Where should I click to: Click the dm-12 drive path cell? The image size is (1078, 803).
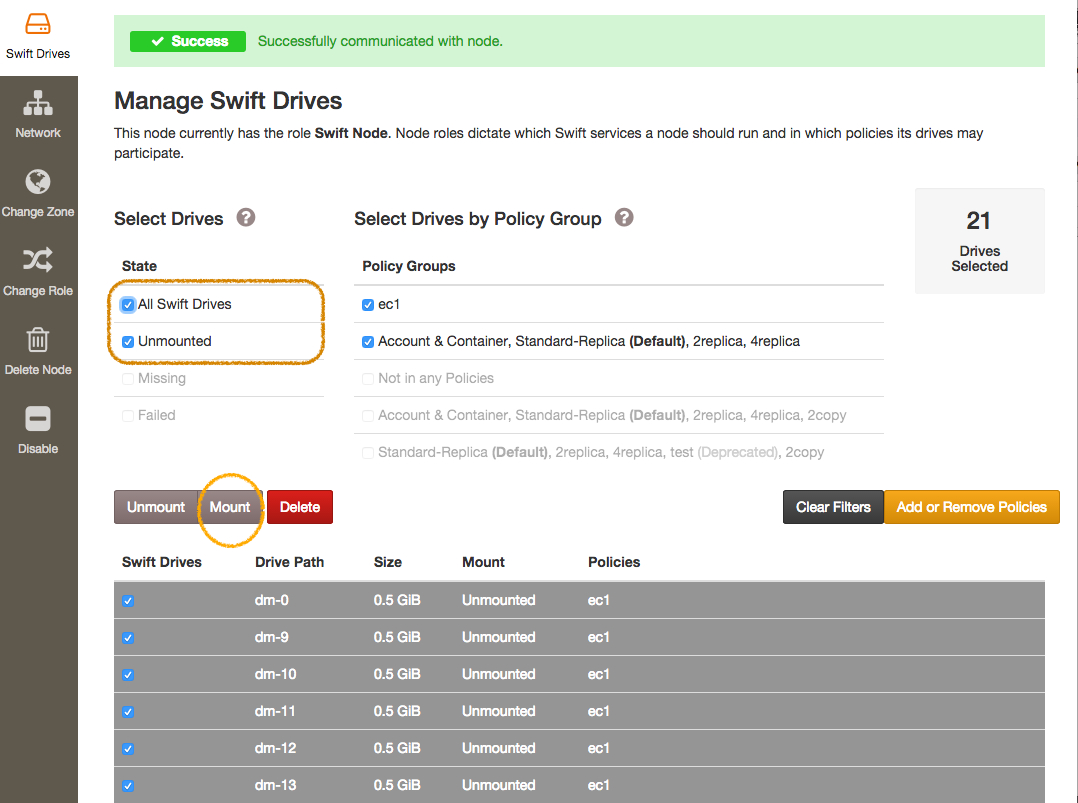(x=276, y=748)
